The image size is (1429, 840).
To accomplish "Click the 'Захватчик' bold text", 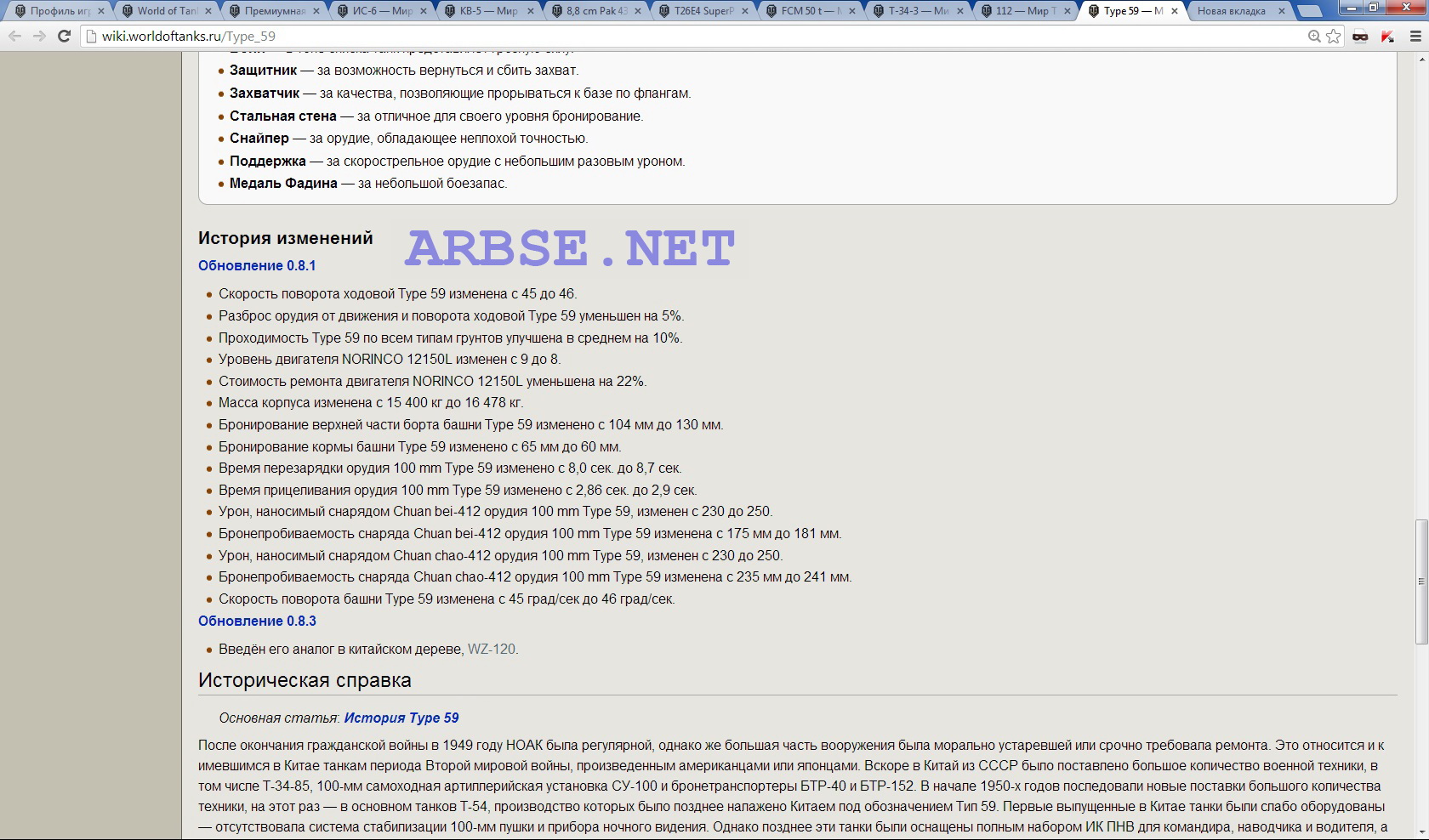I will point(265,93).
